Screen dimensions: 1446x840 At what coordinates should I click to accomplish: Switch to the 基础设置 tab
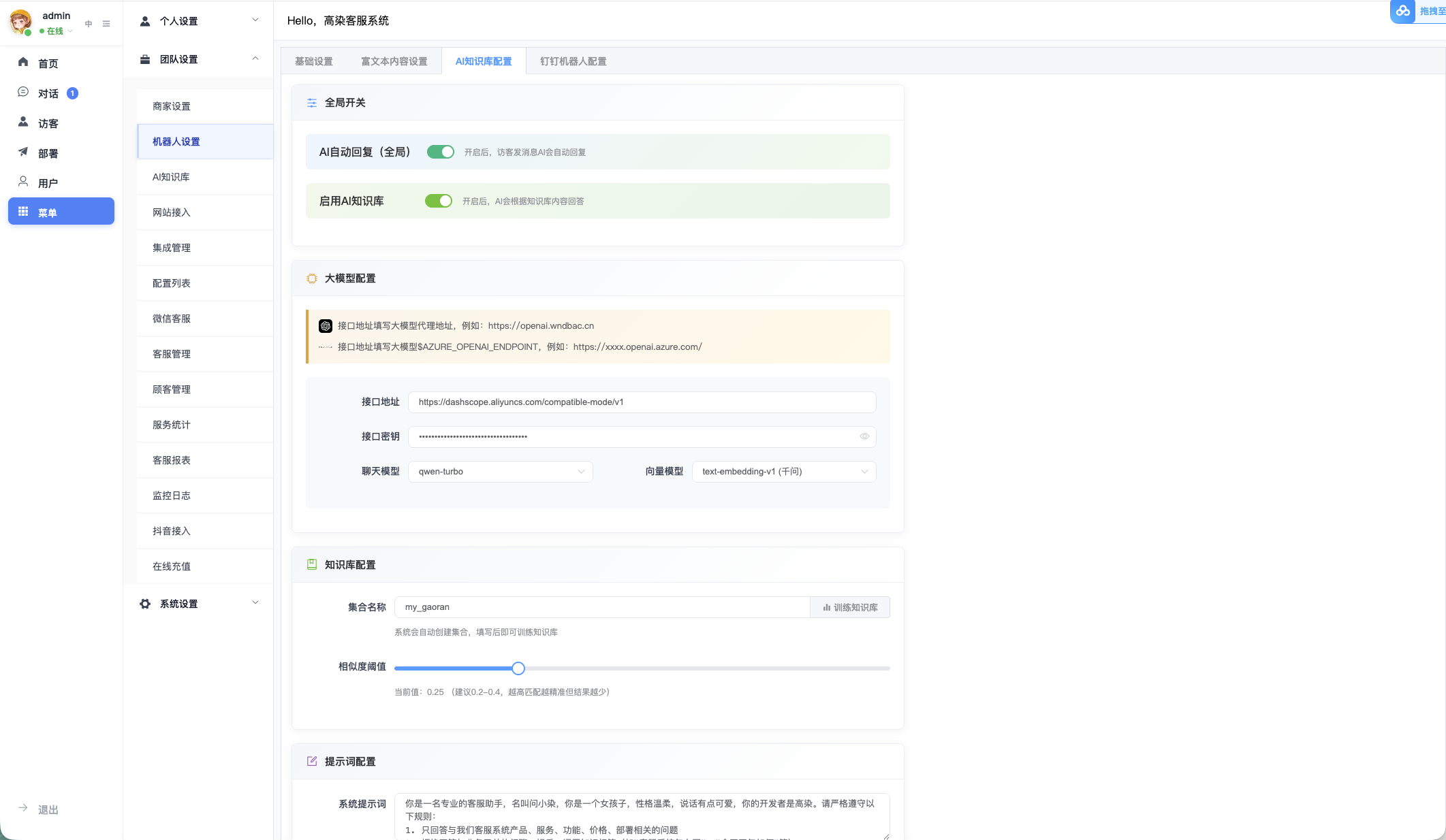tap(314, 61)
